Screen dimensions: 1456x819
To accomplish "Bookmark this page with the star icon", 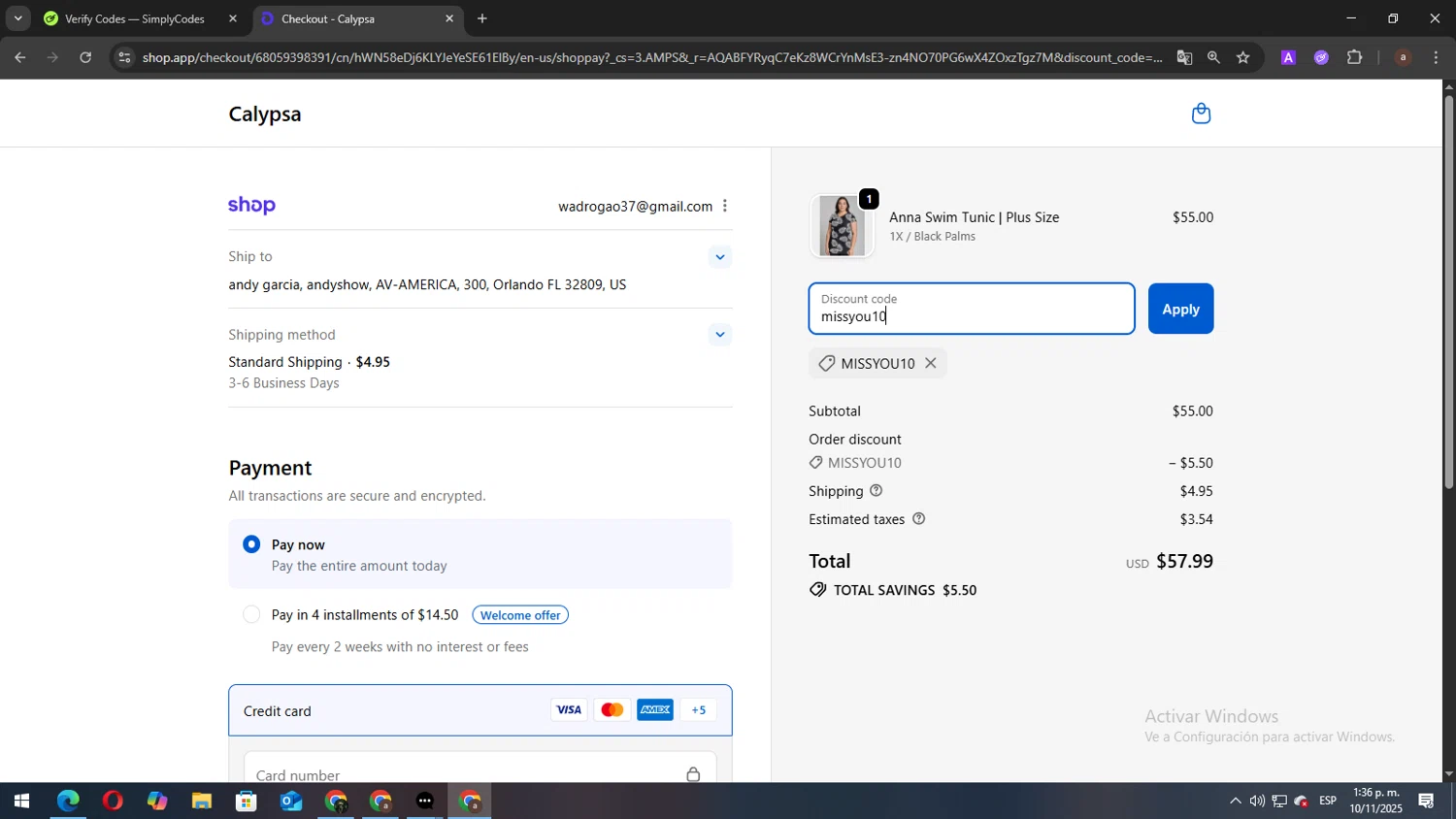I will [1242, 57].
